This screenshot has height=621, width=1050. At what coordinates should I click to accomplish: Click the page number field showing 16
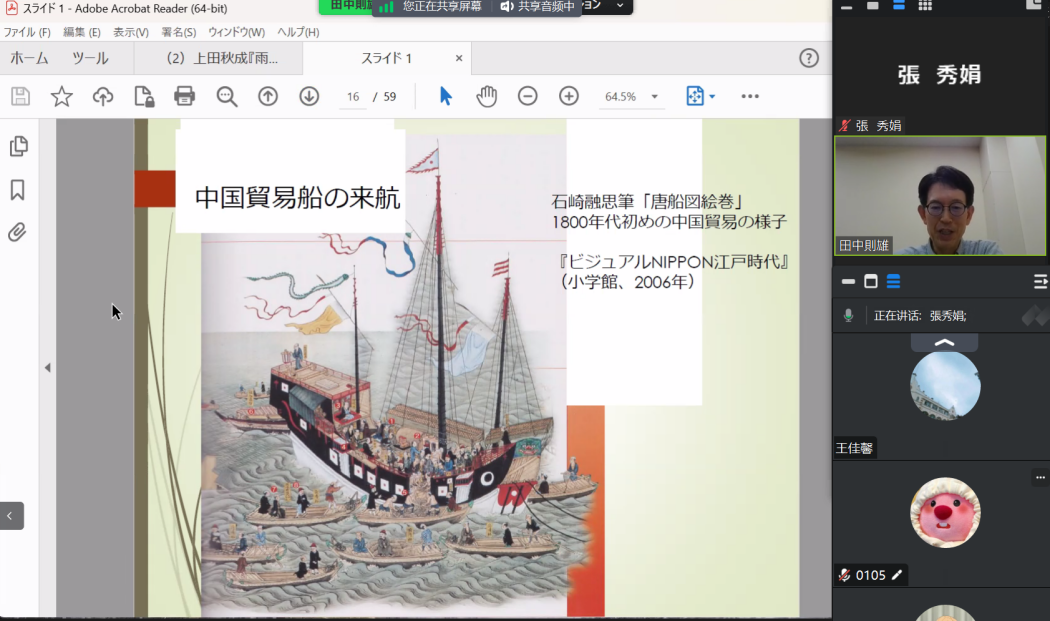pyautogui.click(x=353, y=96)
